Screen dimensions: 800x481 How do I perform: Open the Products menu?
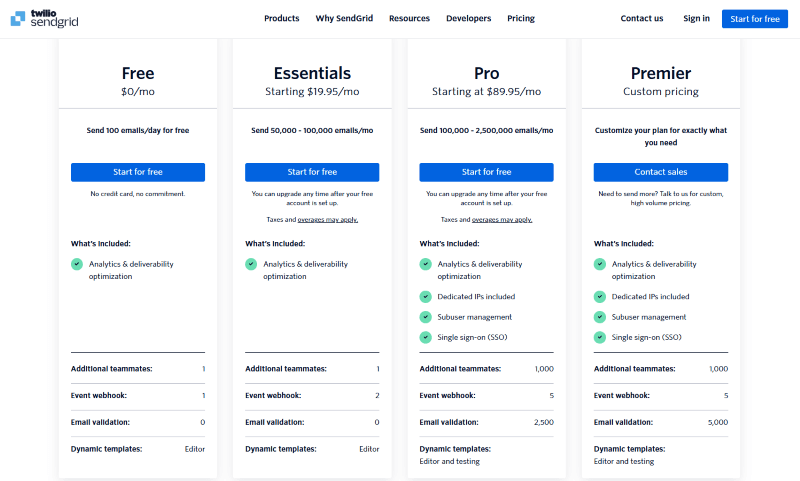[282, 18]
